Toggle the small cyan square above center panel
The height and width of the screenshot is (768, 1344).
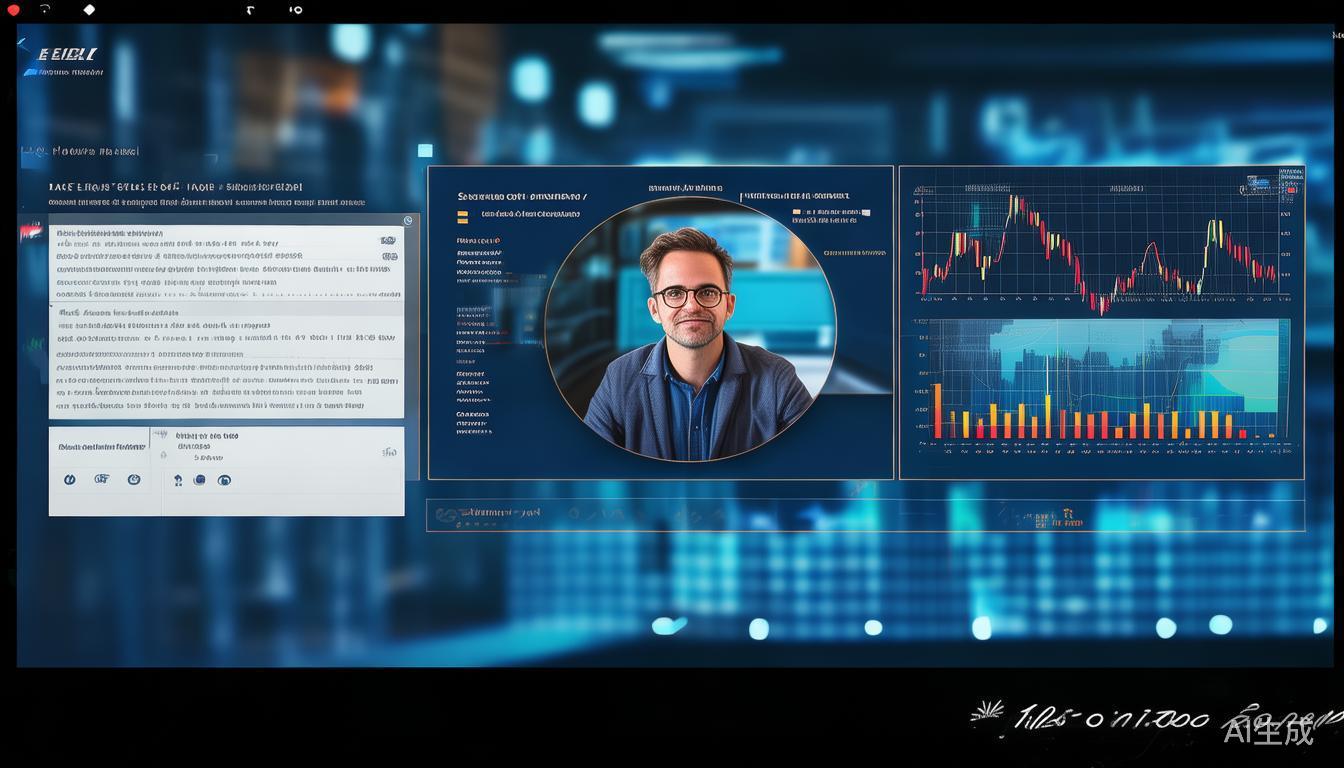point(425,151)
